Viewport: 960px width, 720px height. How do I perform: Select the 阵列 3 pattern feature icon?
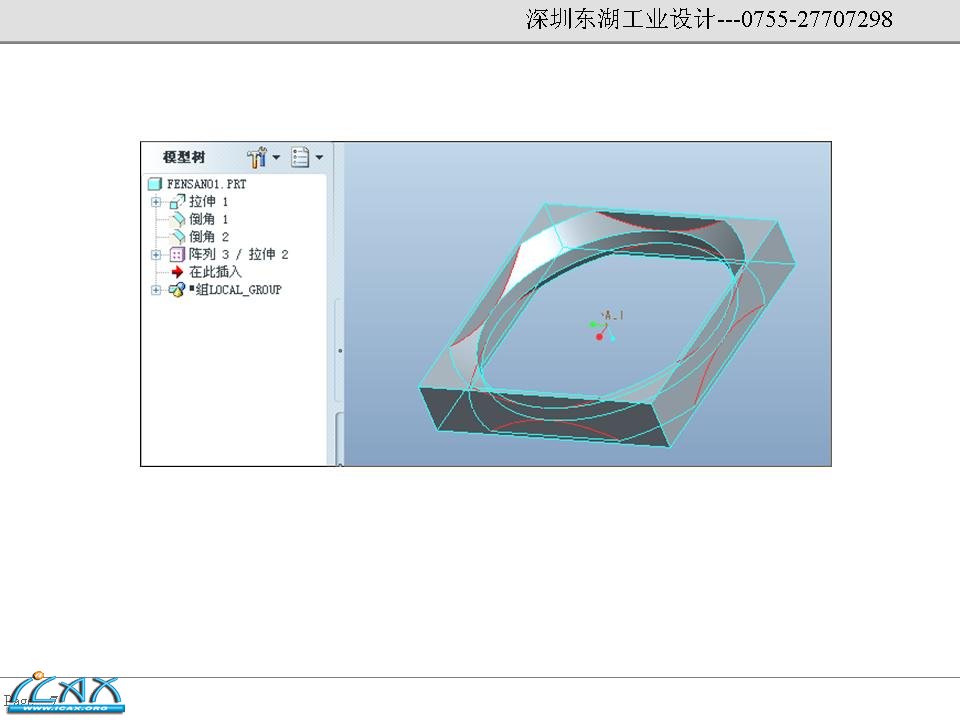[x=176, y=254]
